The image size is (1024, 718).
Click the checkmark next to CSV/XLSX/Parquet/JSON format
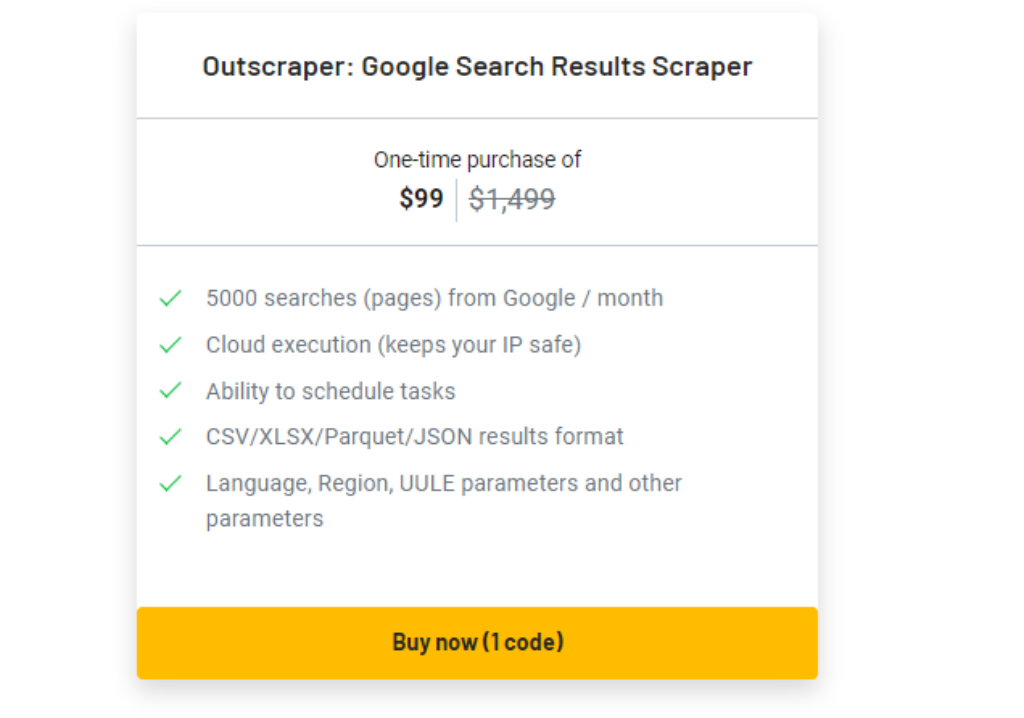170,437
